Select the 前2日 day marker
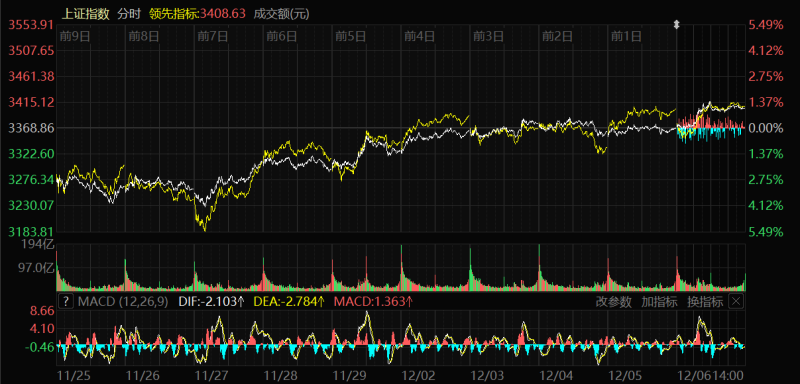 [x=557, y=36]
